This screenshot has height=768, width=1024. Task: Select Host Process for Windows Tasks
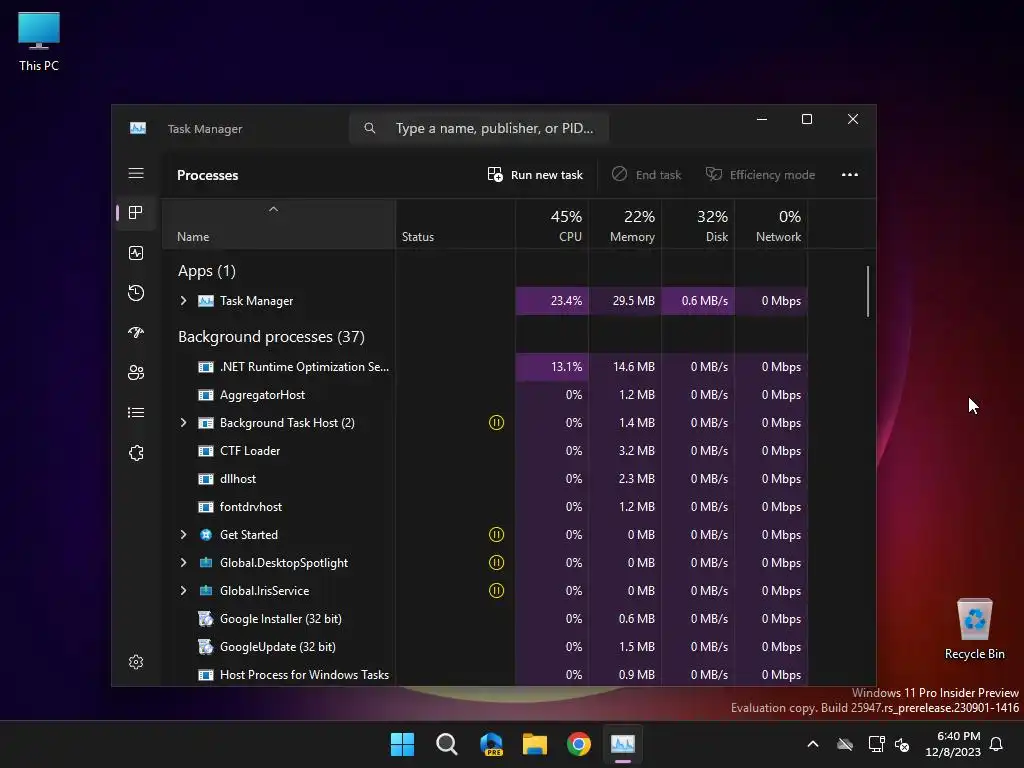(x=485, y=675)
